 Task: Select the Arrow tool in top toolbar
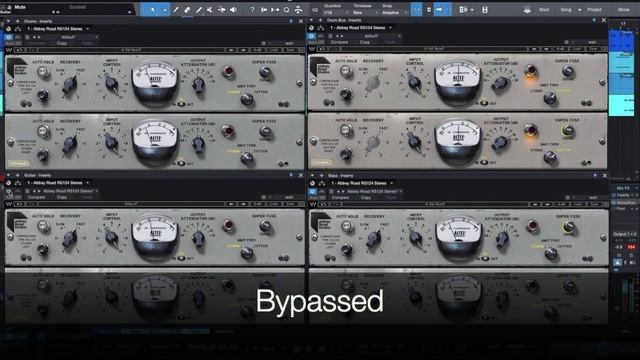[x=152, y=10]
